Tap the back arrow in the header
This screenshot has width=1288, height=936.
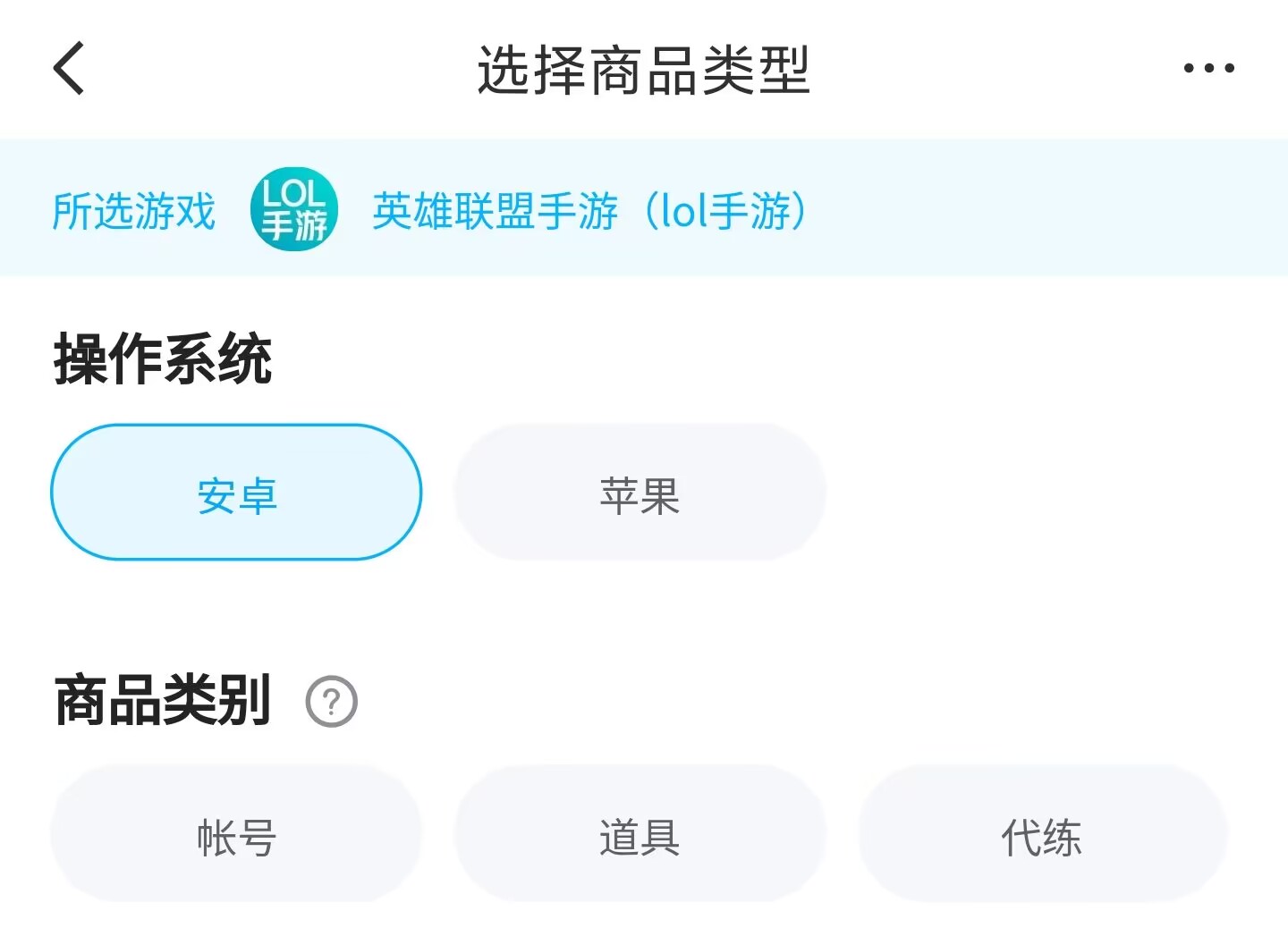(69, 68)
